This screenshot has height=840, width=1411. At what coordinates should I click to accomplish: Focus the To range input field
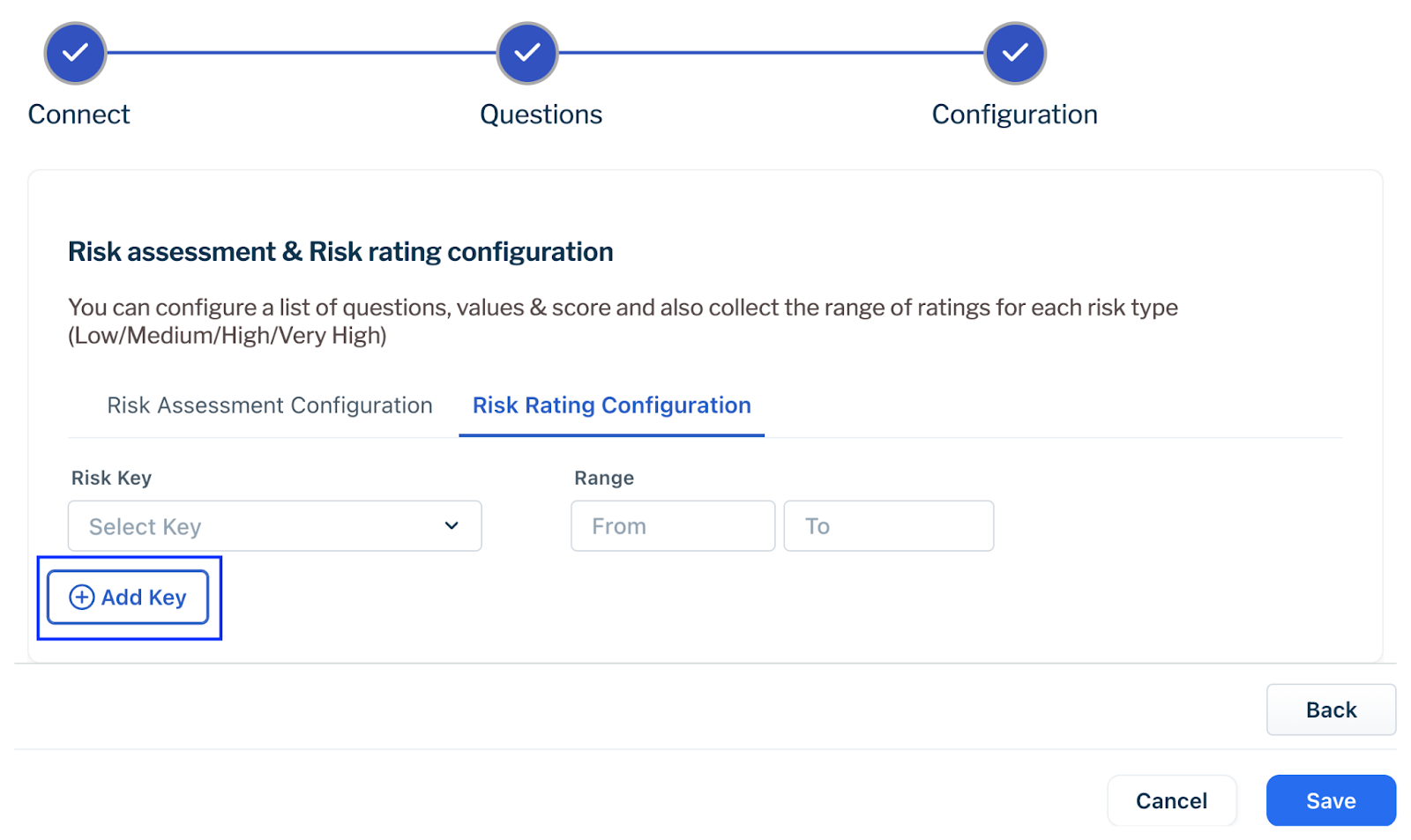point(888,526)
